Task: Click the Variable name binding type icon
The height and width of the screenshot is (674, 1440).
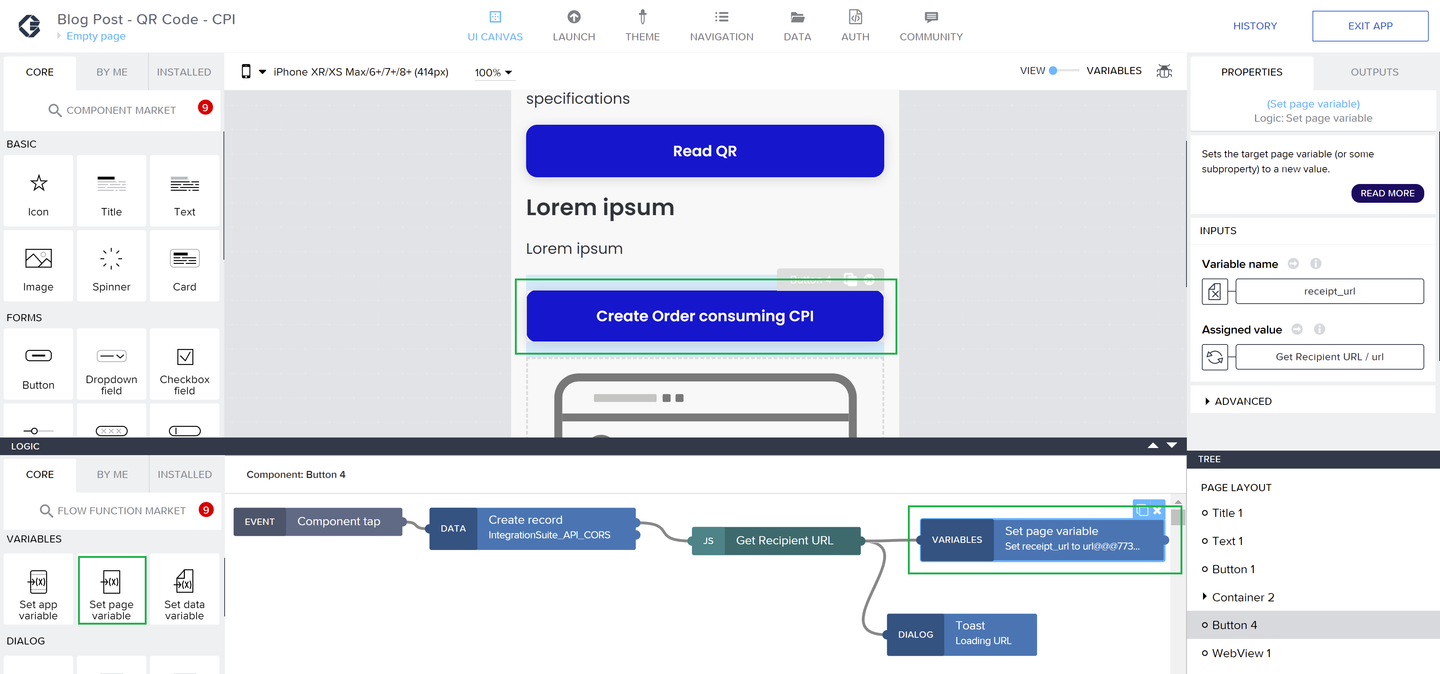Action: pyautogui.click(x=1214, y=292)
